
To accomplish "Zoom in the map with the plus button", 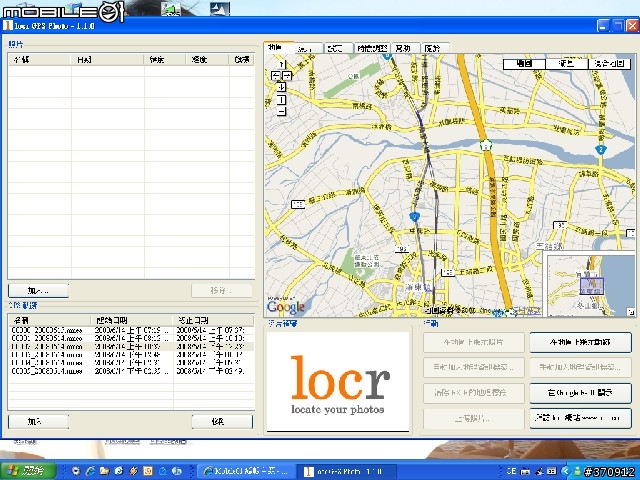I will tap(282, 100).
